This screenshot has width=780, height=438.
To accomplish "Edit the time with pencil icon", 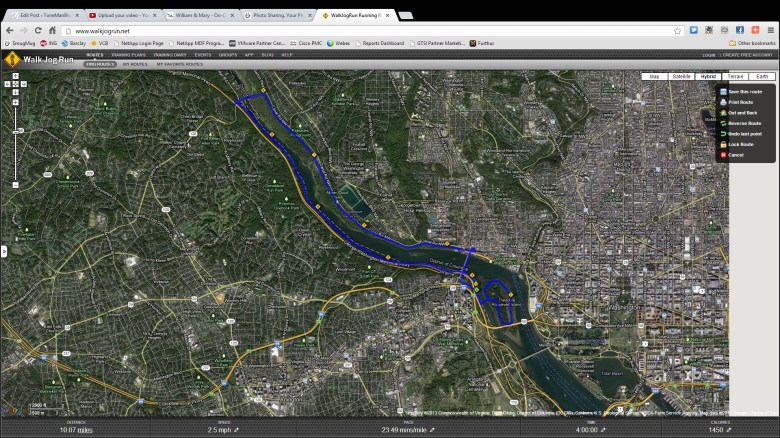I will click(603, 430).
